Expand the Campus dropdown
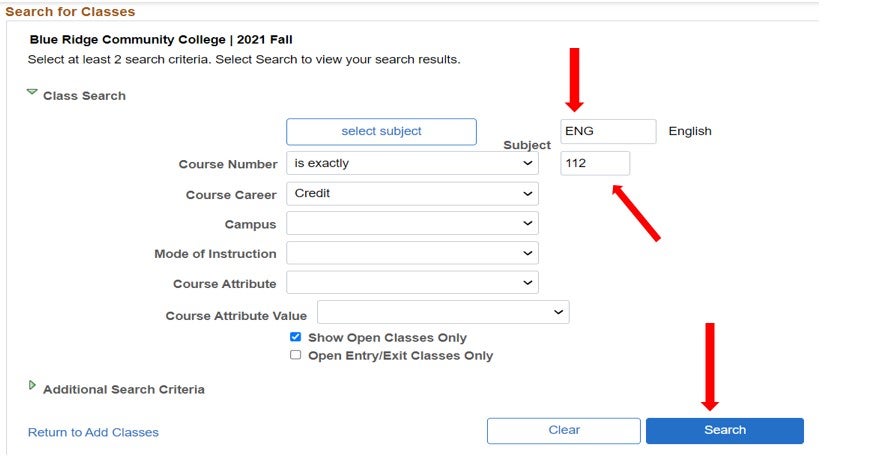Viewport: 877px width, 464px height. [412, 223]
